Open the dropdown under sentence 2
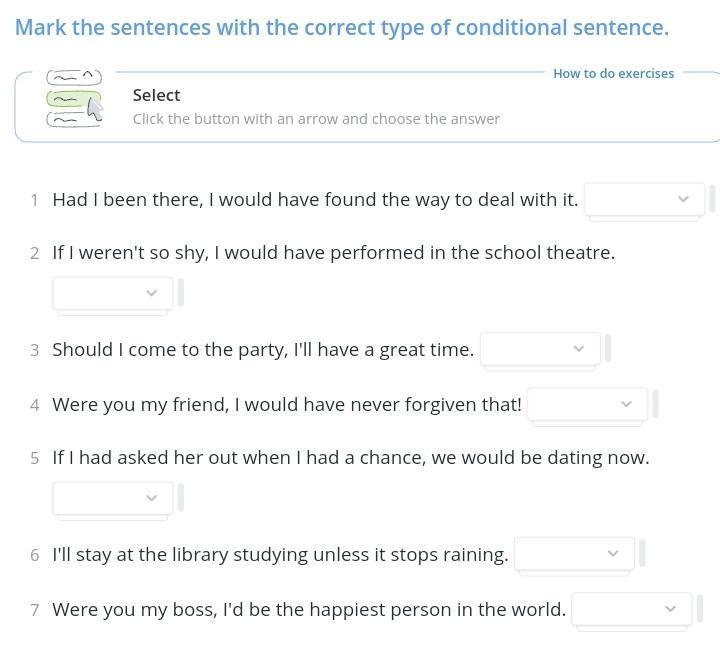Screen dimensions: 720x654 click(112, 293)
